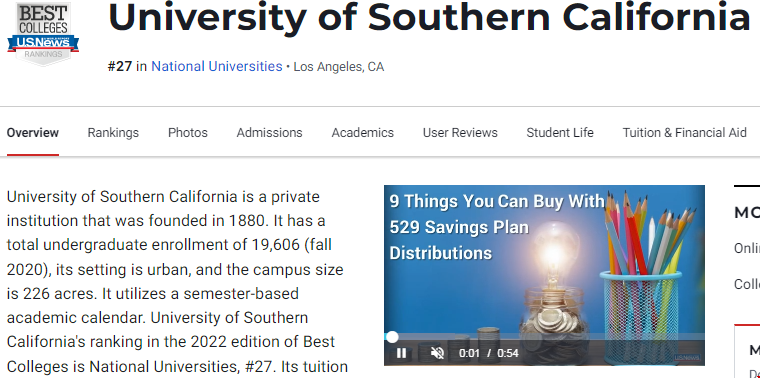This screenshot has width=760, height=378.
Task: Pause the video with the pause button
Action: (401, 353)
